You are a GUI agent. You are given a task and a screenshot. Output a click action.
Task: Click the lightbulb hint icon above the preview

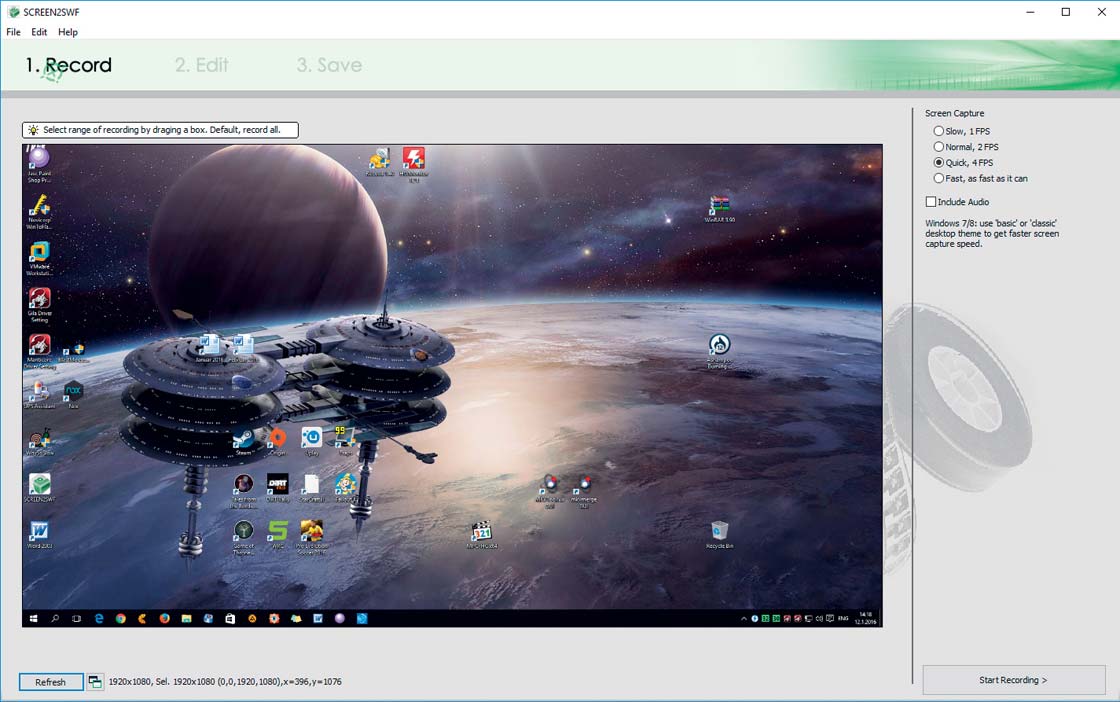33,130
